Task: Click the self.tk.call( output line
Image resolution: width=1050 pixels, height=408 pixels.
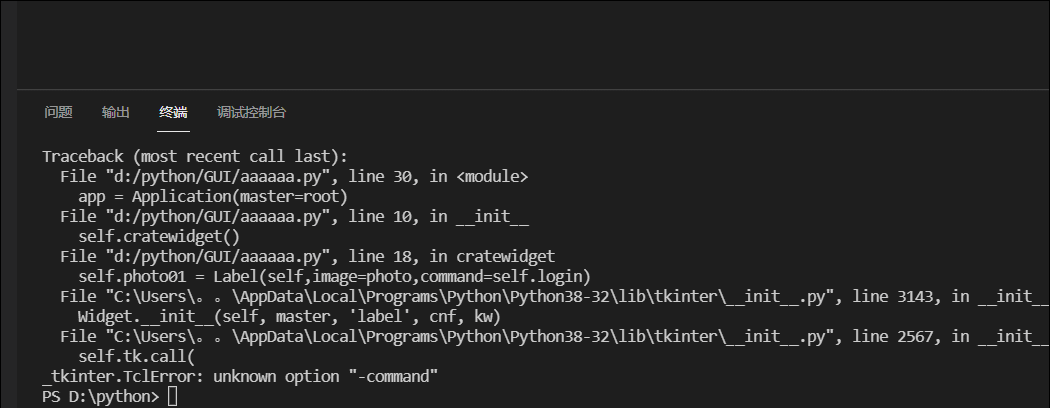Action: [137, 356]
